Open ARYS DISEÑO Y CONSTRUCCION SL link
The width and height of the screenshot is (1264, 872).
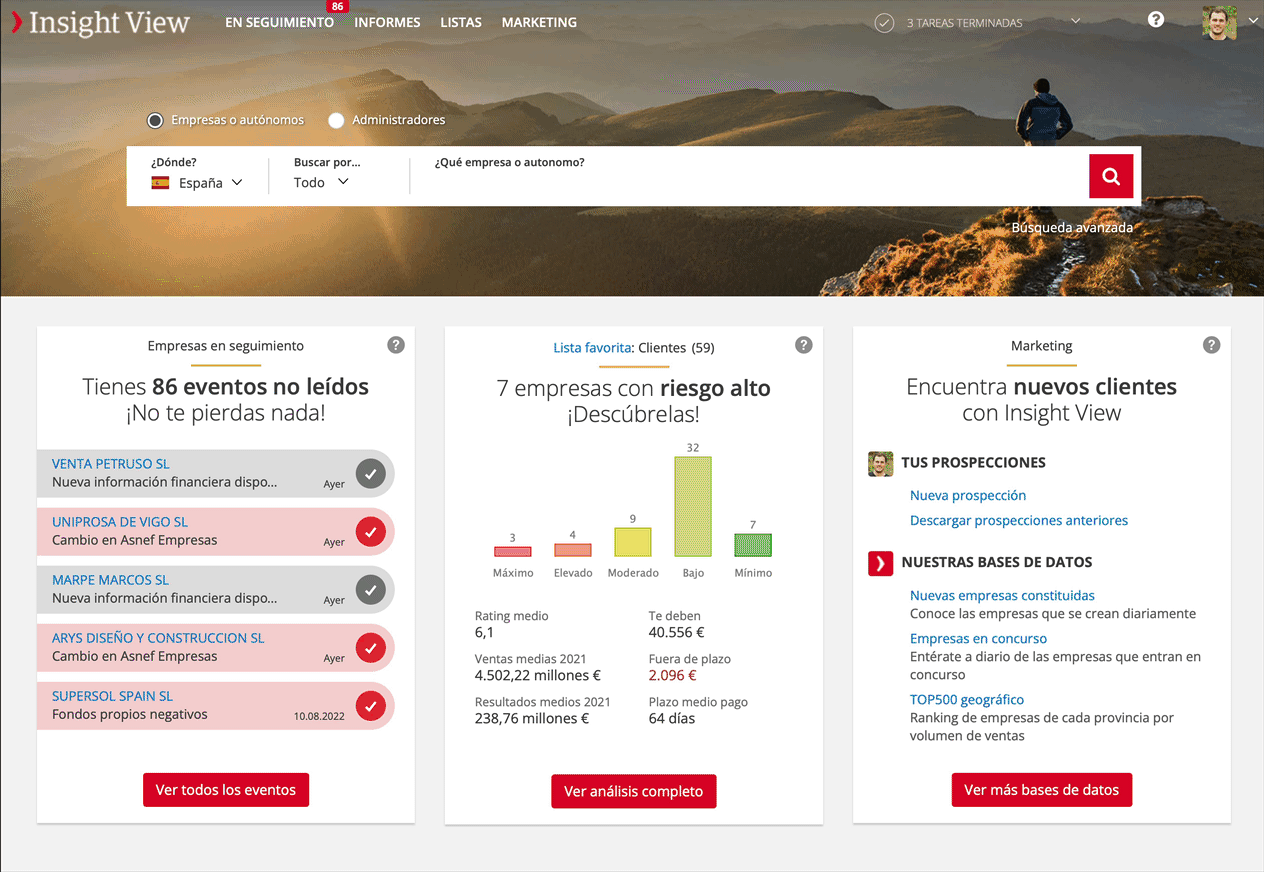[x=158, y=638]
